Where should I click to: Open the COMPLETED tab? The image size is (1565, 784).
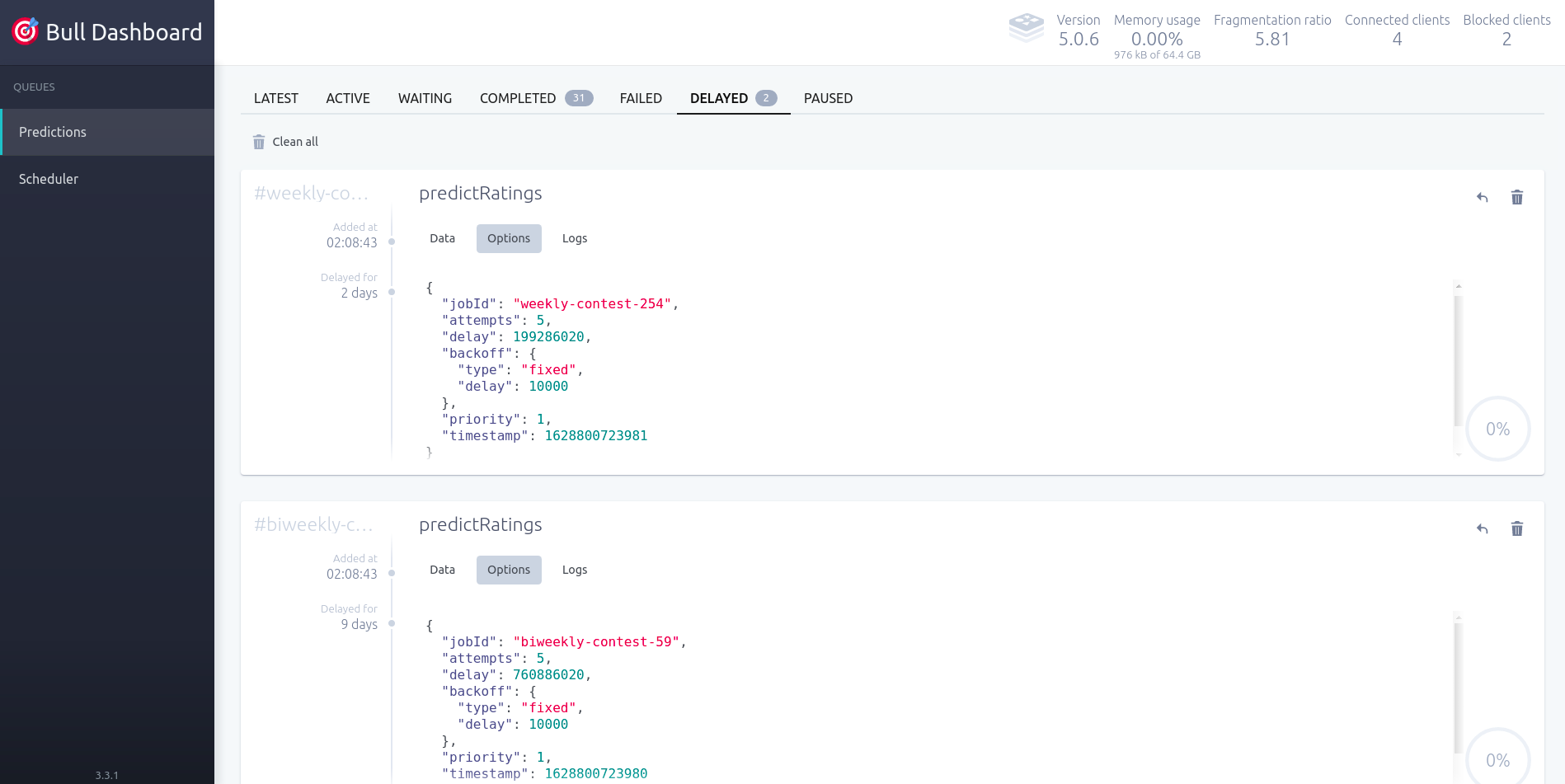tap(536, 98)
